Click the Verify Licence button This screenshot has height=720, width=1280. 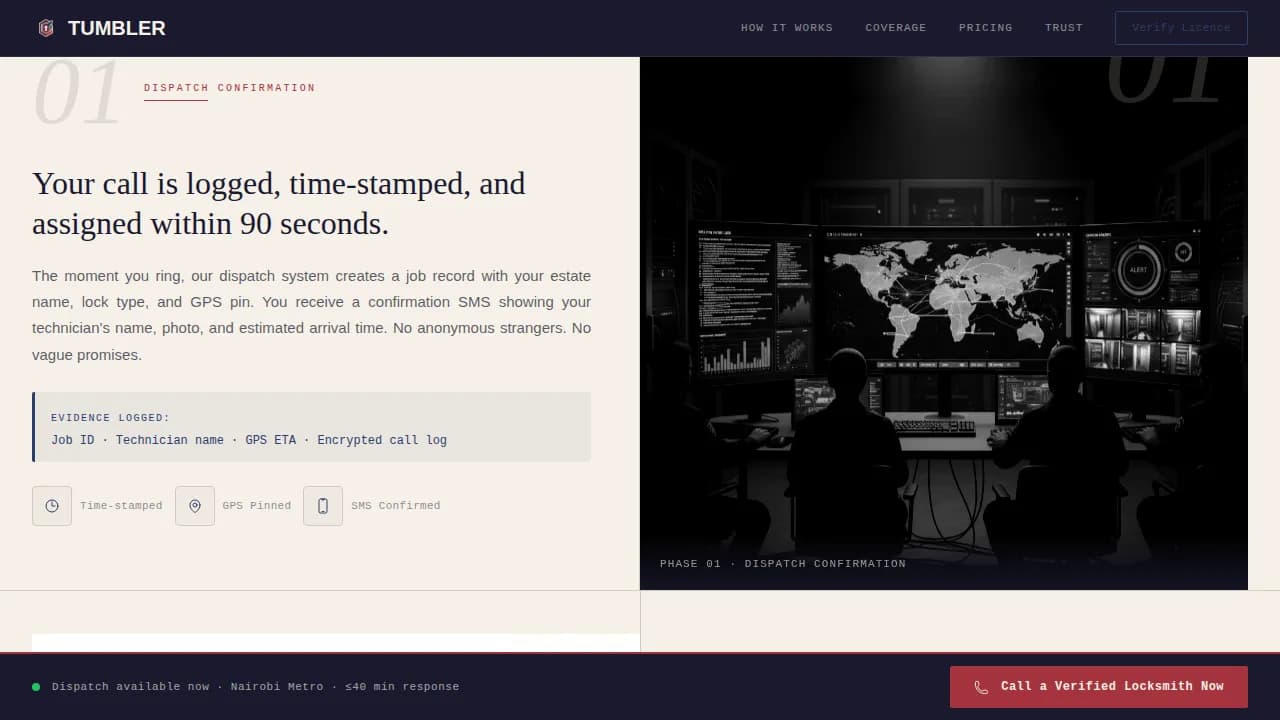[1181, 28]
